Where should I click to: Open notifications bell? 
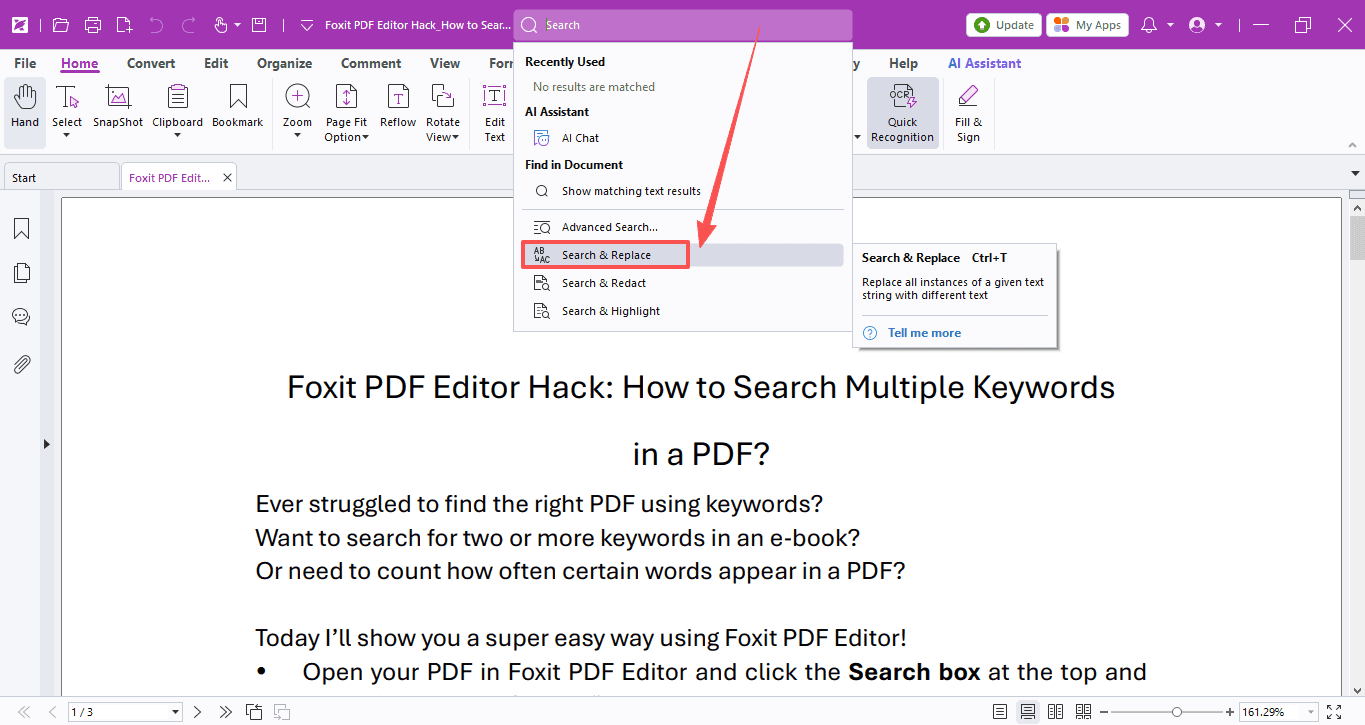coord(1149,25)
